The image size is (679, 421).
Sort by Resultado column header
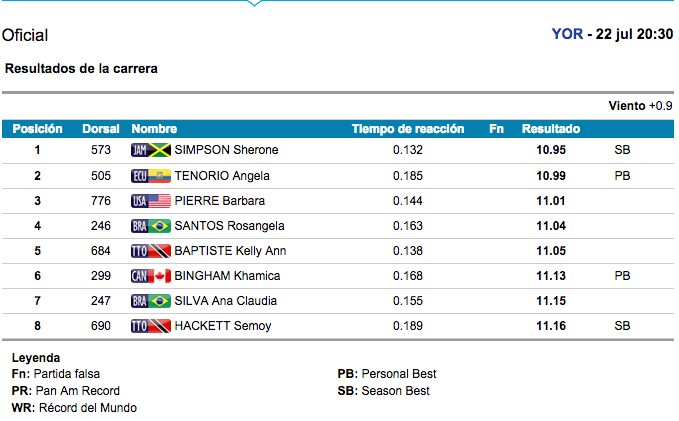coord(551,129)
